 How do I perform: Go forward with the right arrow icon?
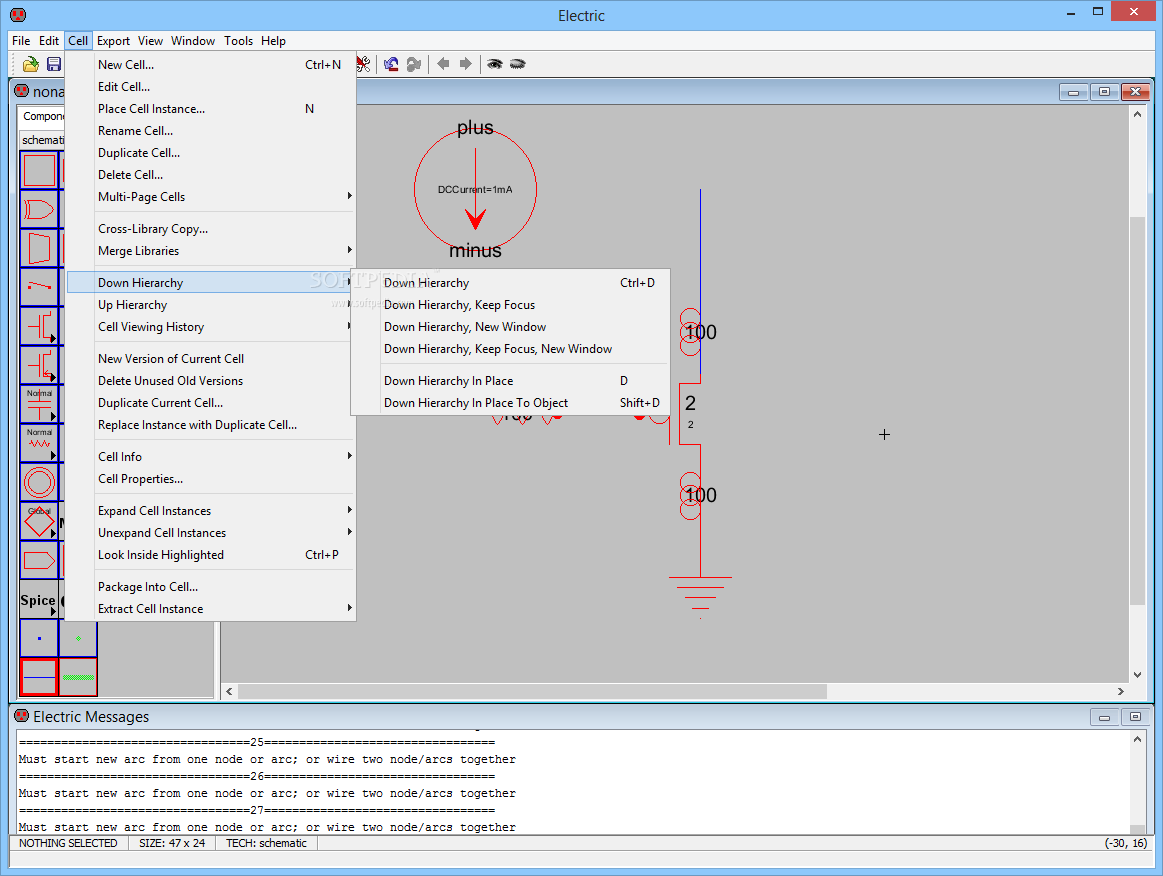point(466,64)
